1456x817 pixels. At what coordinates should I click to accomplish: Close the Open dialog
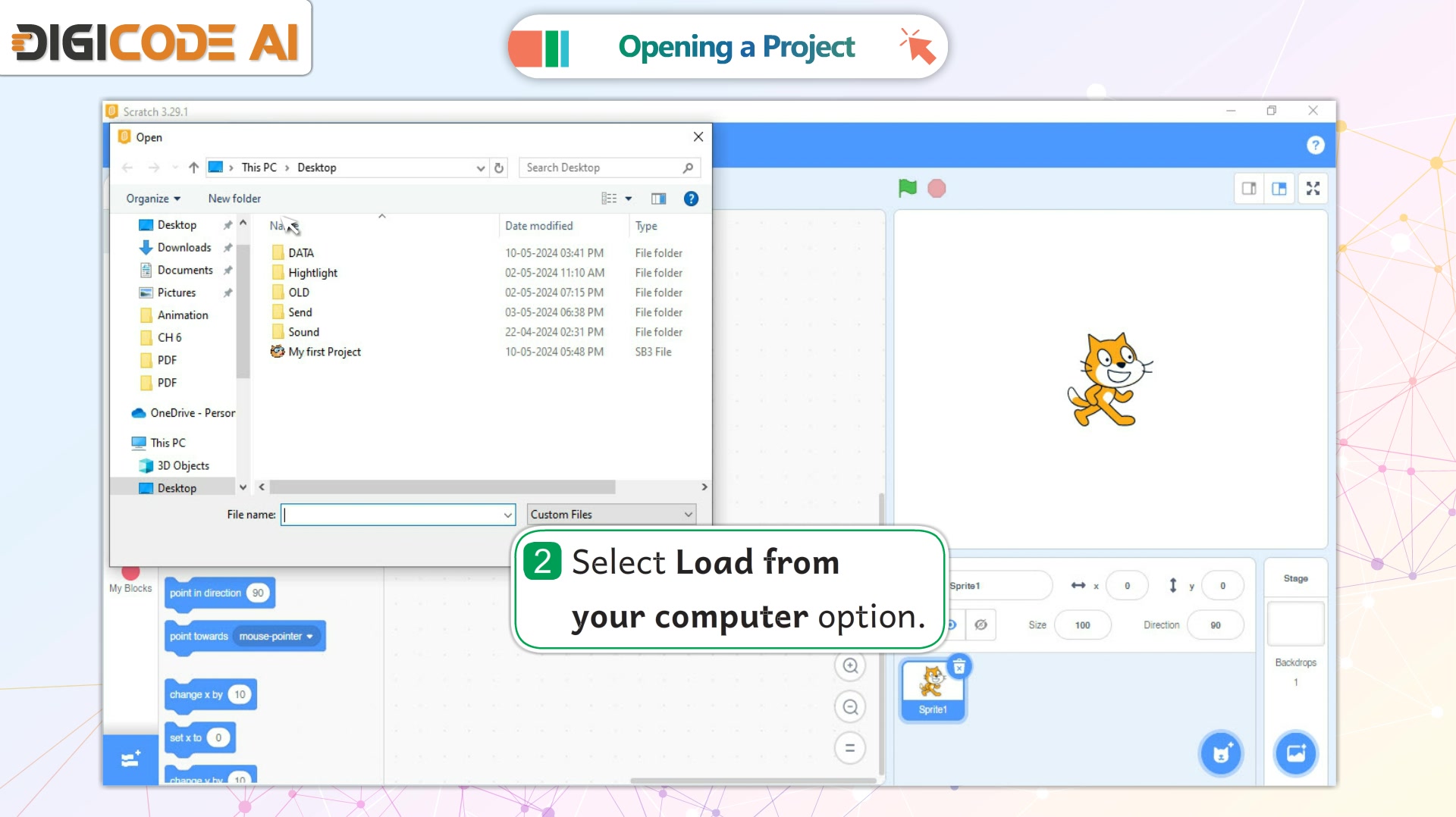tap(698, 136)
